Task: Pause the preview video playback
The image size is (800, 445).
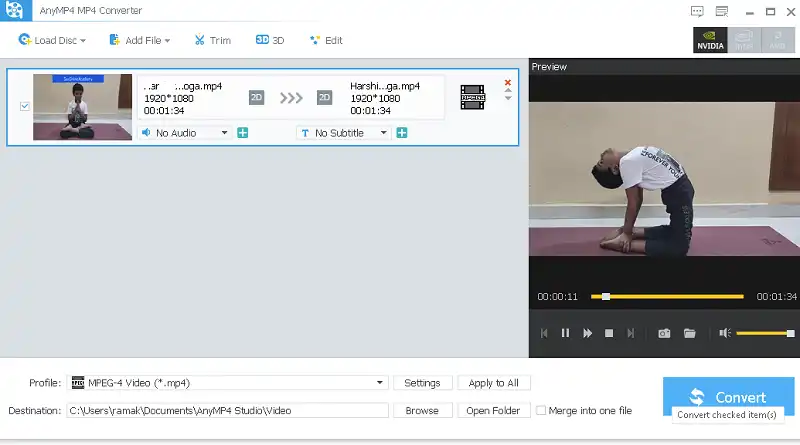Action: point(565,333)
